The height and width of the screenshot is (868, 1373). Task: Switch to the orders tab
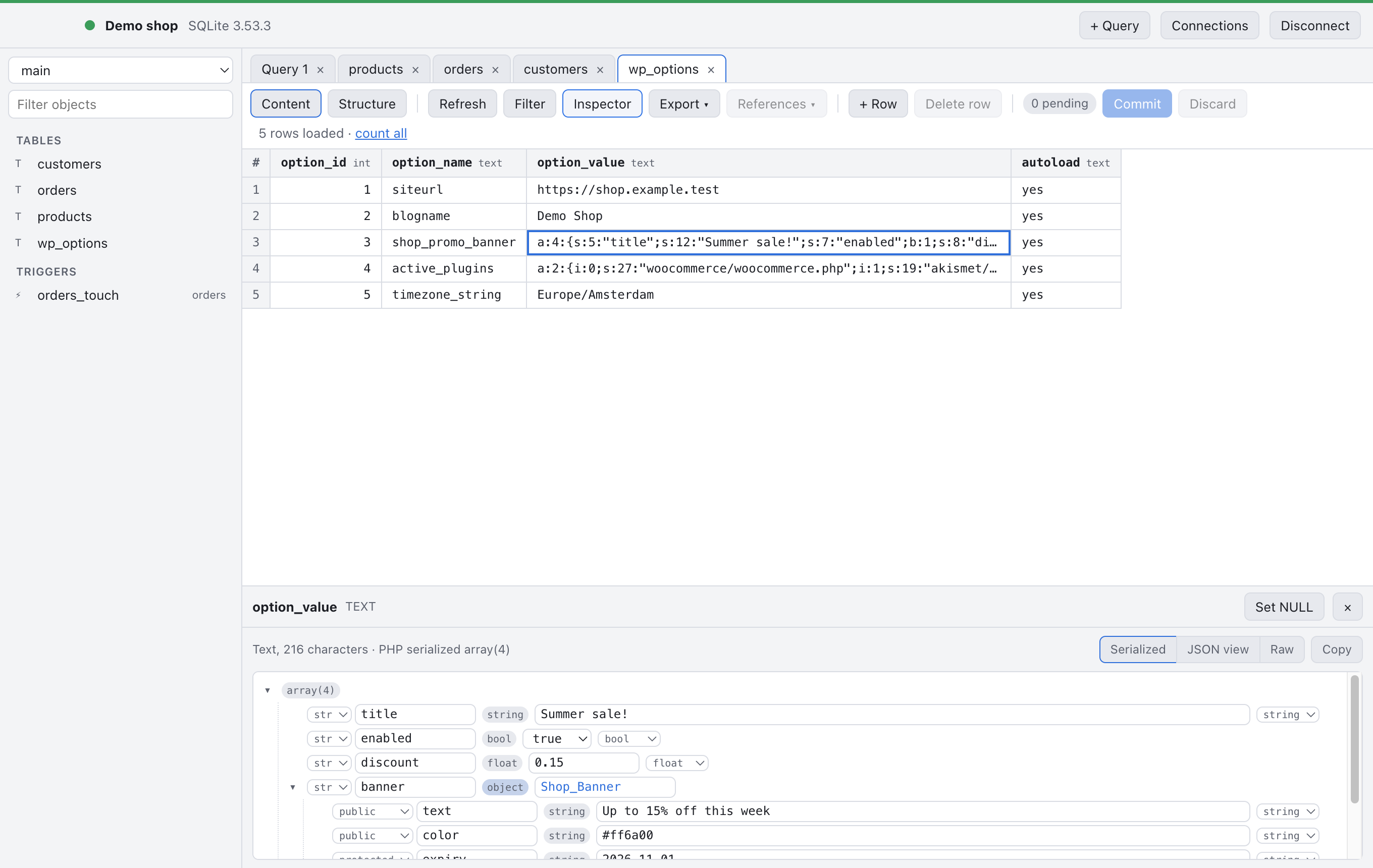tap(463, 70)
